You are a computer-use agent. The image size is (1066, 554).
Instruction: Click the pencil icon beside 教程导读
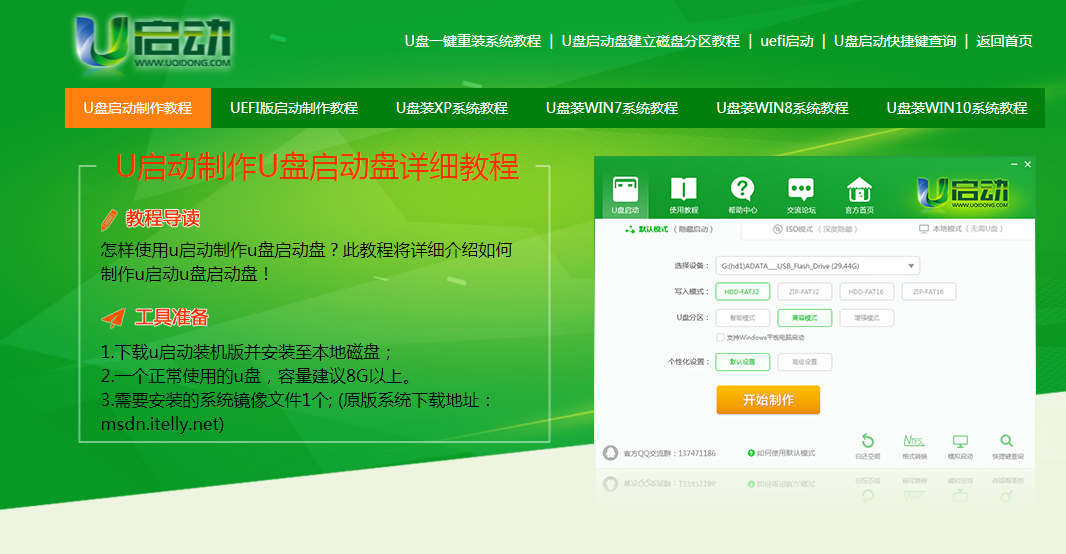[109, 220]
